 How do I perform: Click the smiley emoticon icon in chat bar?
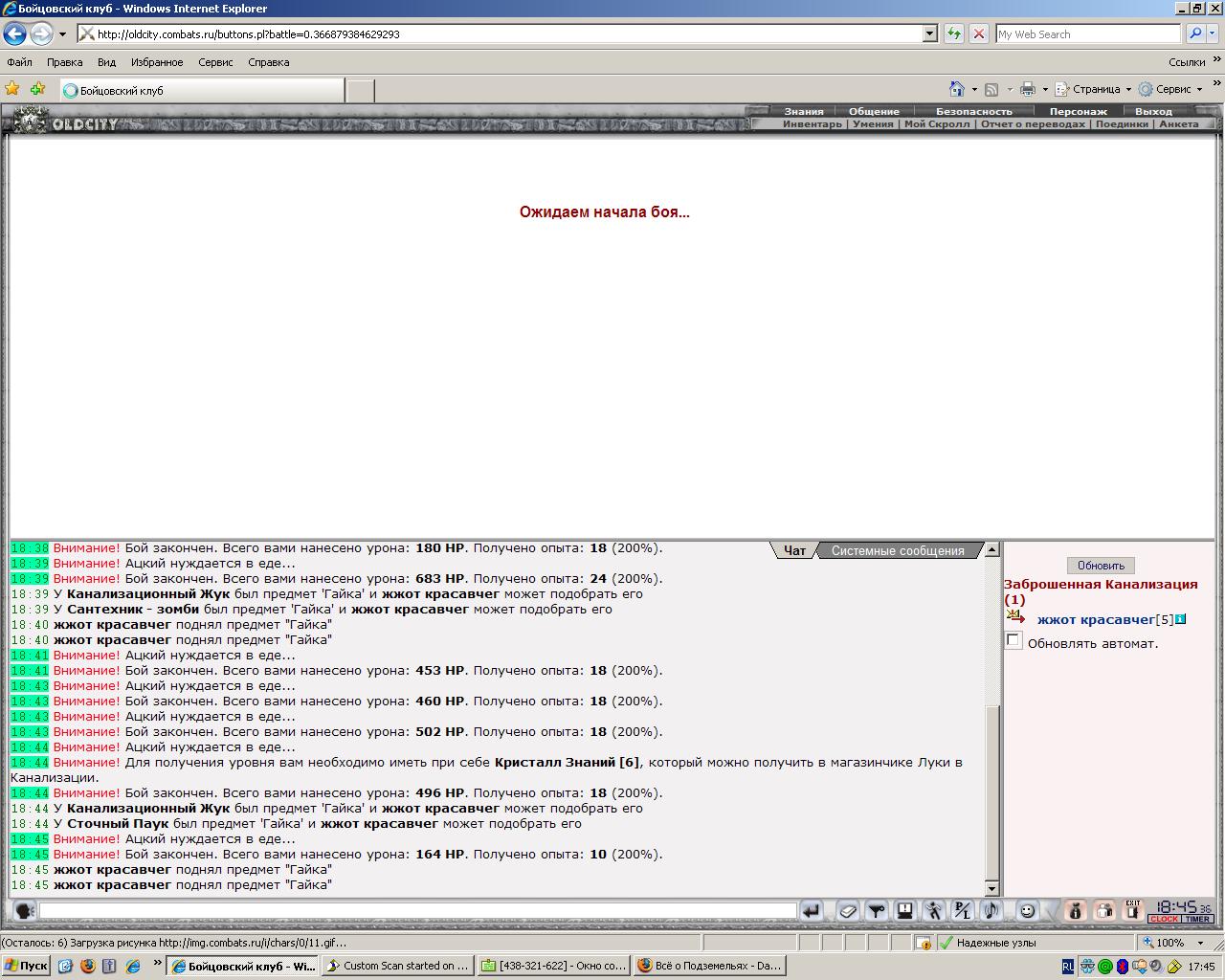[x=1027, y=911]
